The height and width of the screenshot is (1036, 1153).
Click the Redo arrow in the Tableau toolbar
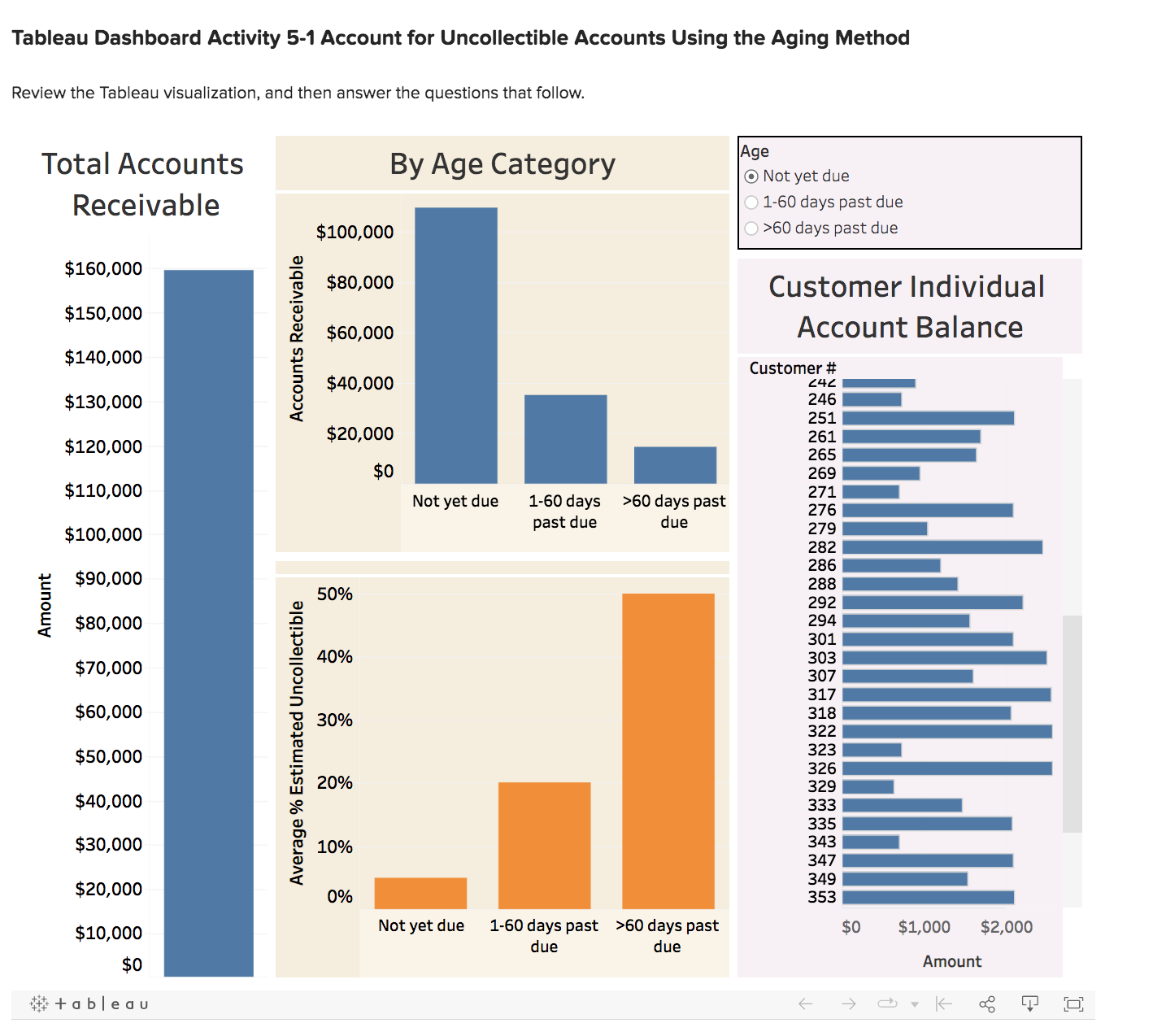(849, 1003)
